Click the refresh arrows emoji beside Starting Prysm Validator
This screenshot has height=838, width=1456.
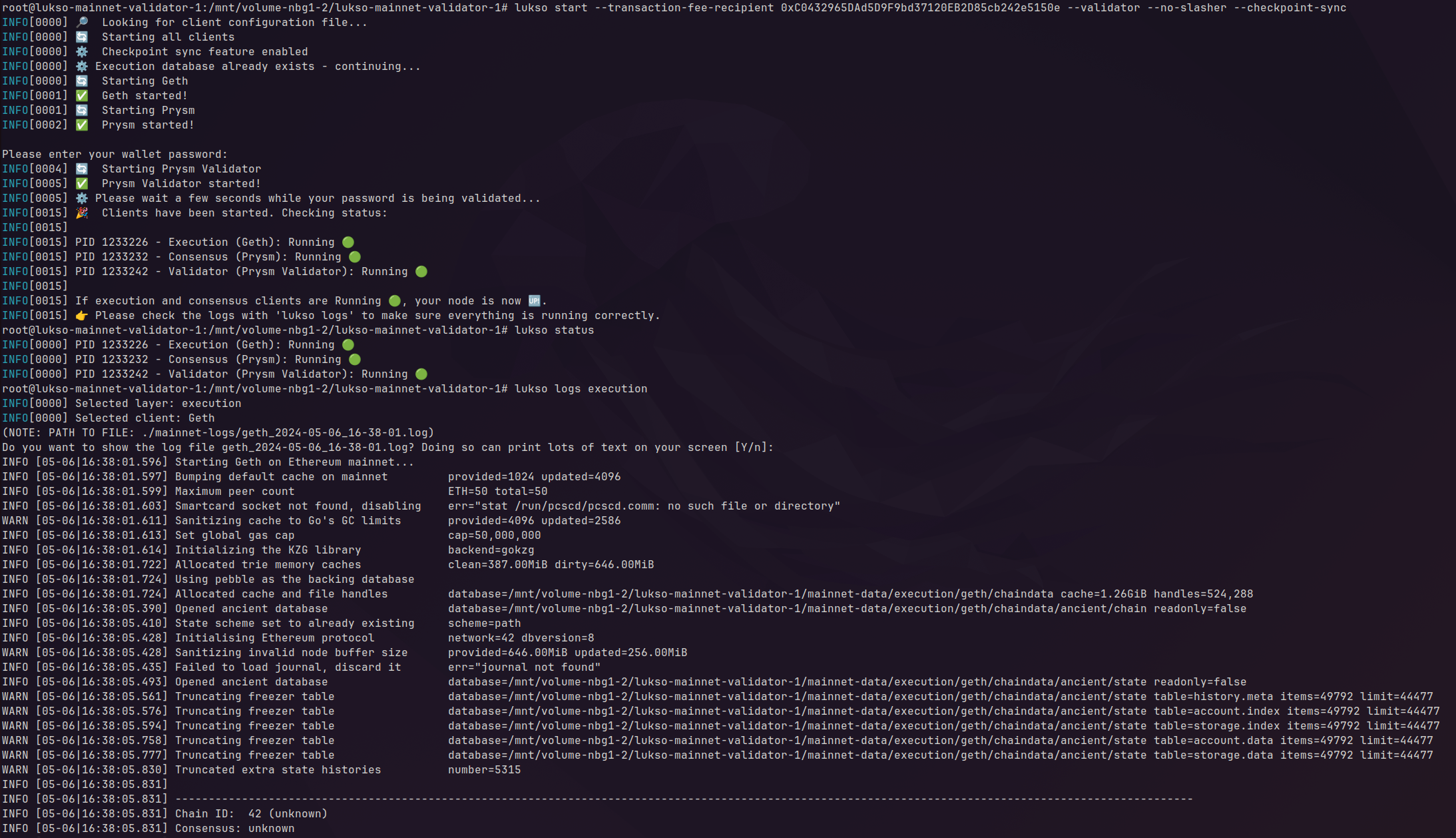(x=82, y=169)
